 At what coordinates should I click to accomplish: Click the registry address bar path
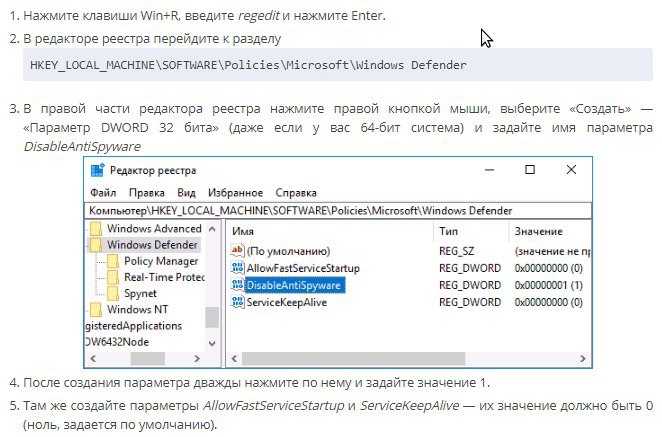(338, 210)
